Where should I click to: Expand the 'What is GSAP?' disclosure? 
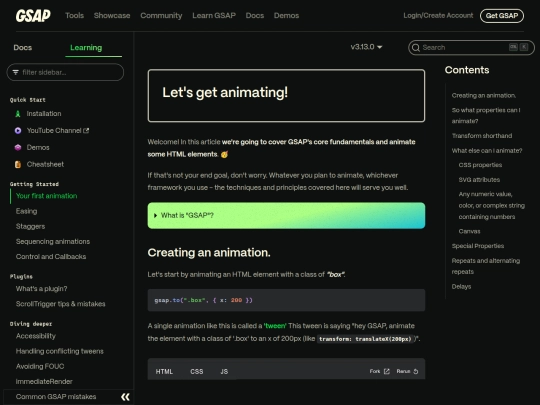(286, 216)
